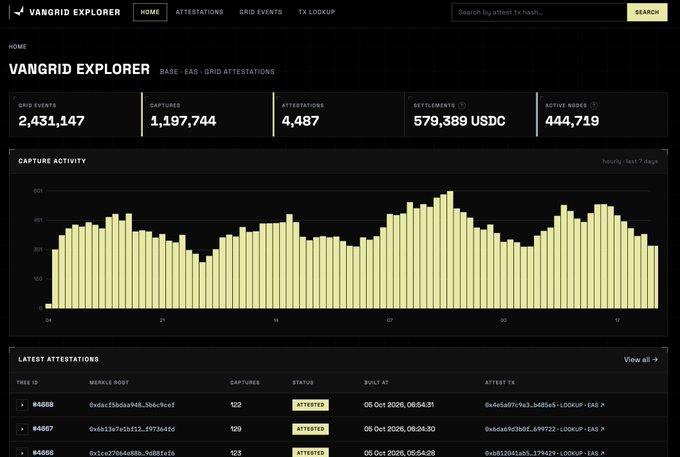The width and height of the screenshot is (680, 457).
Task: Click captures count 122 in row #4668
Action: tap(235, 405)
